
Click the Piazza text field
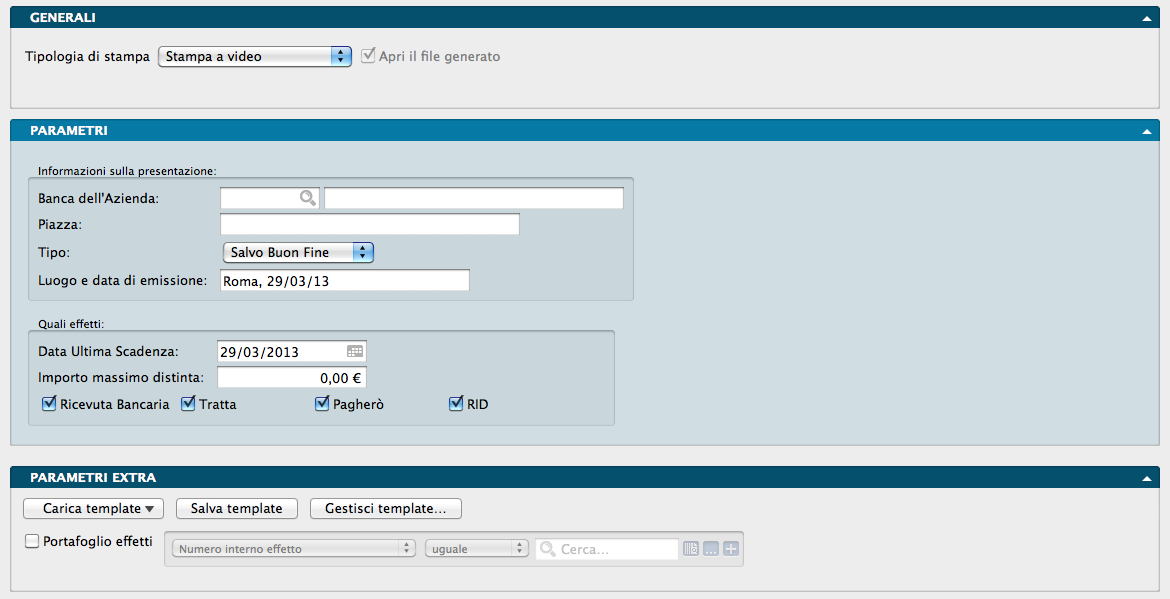pos(369,224)
